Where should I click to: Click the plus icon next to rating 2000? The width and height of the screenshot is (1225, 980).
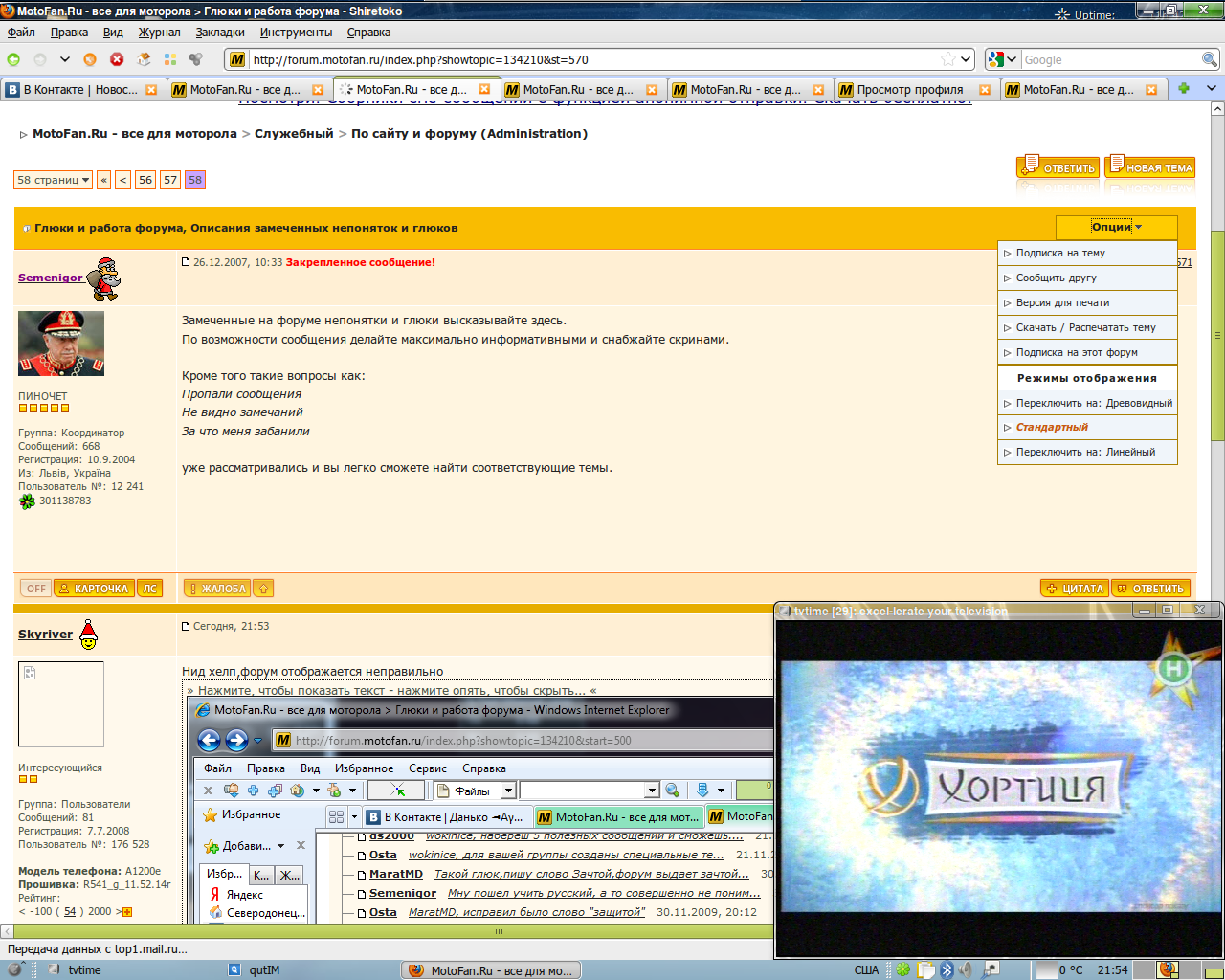coord(127,912)
